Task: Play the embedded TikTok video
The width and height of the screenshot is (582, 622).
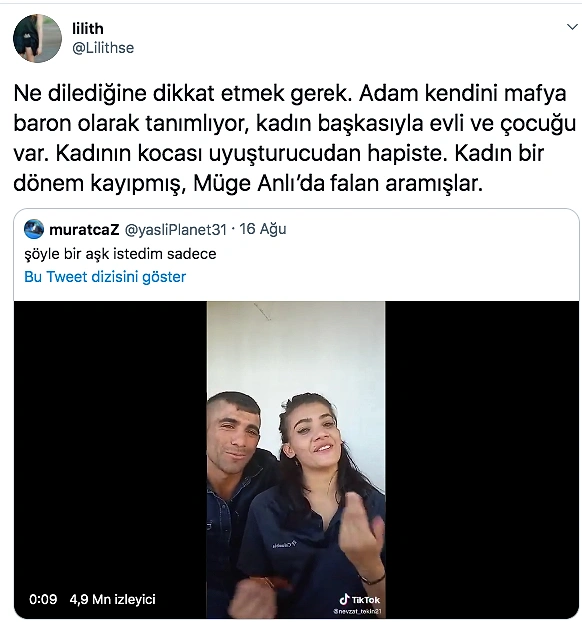Action: point(296,459)
